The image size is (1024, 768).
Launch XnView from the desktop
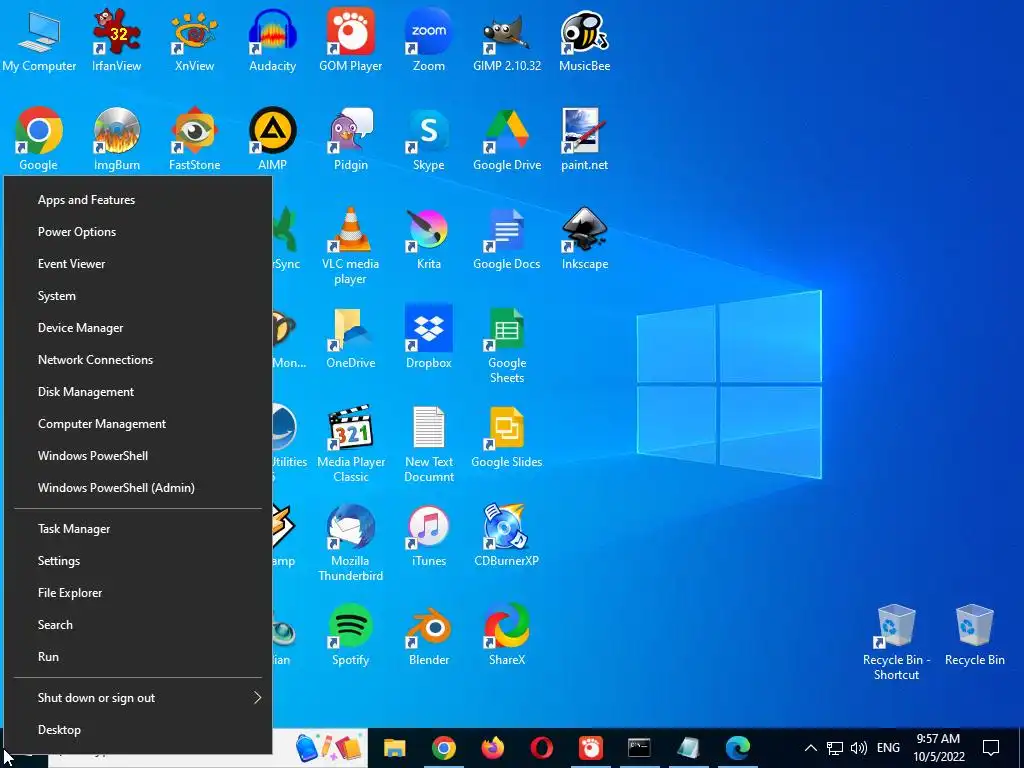coord(194,39)
